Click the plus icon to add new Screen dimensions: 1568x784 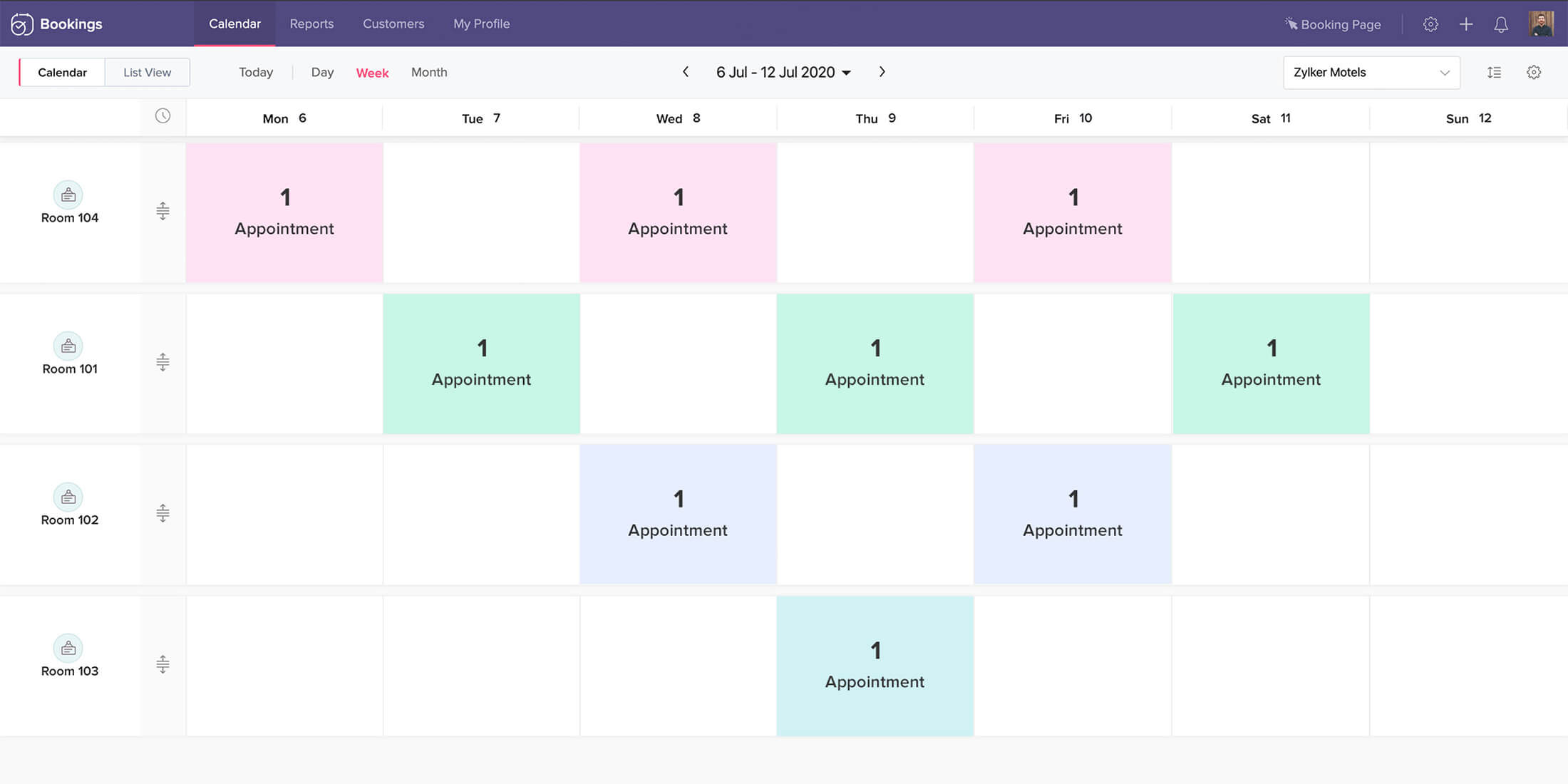pyautogui.click(x=1466, y=24)
